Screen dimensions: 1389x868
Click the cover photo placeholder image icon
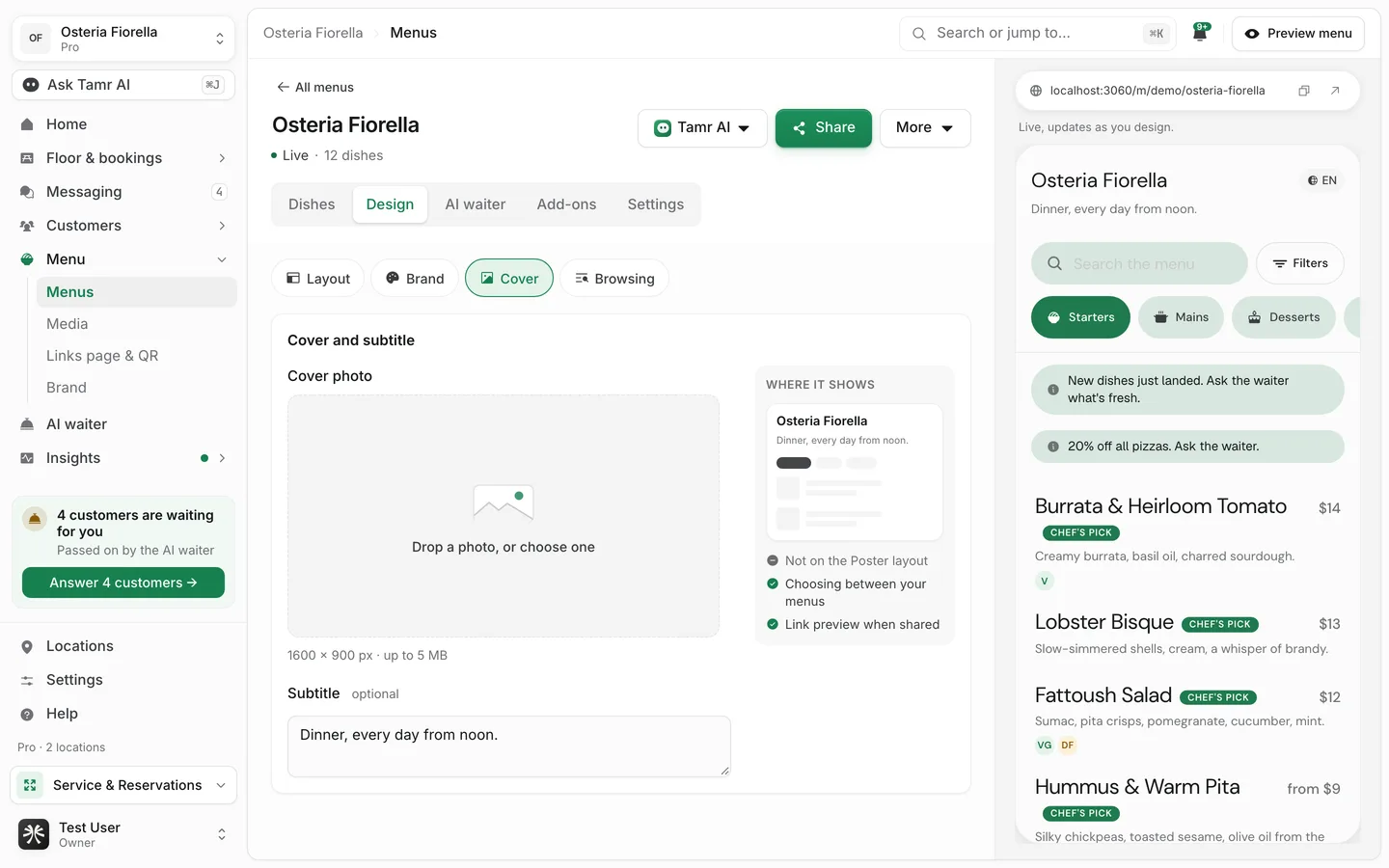pos(504,502)
